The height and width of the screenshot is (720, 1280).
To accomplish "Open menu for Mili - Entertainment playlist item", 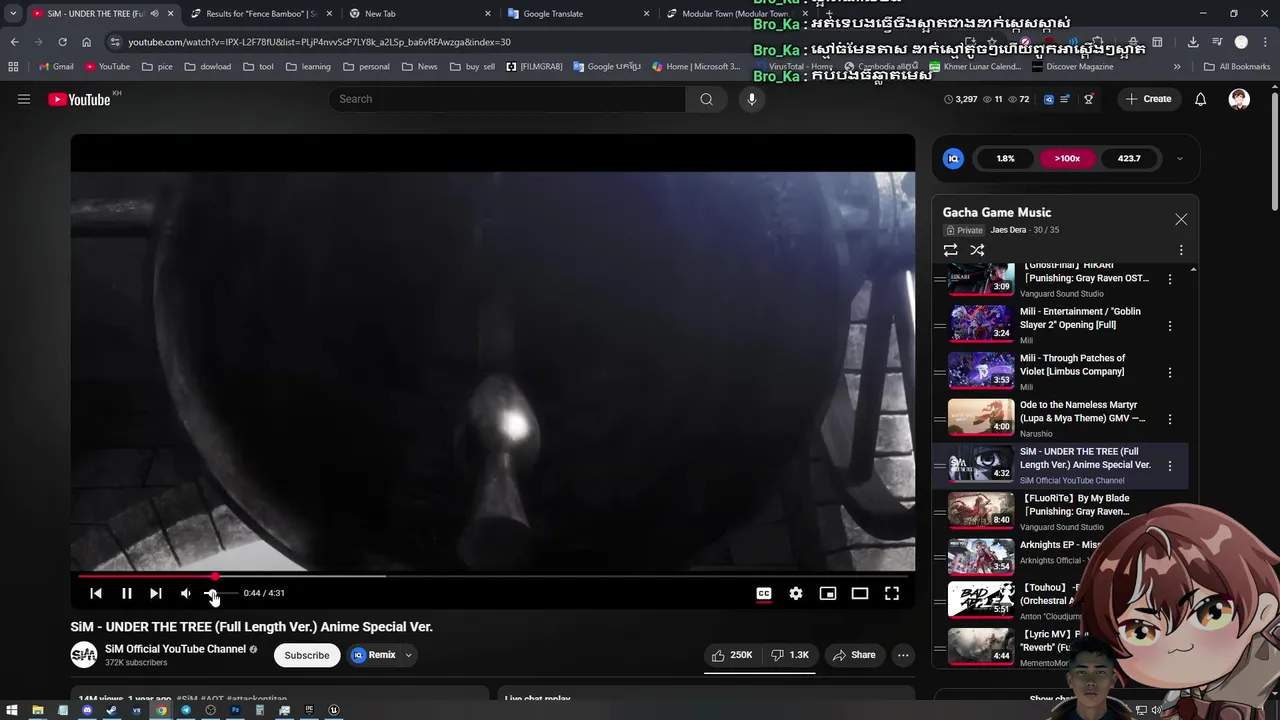I will point(1170,325).
